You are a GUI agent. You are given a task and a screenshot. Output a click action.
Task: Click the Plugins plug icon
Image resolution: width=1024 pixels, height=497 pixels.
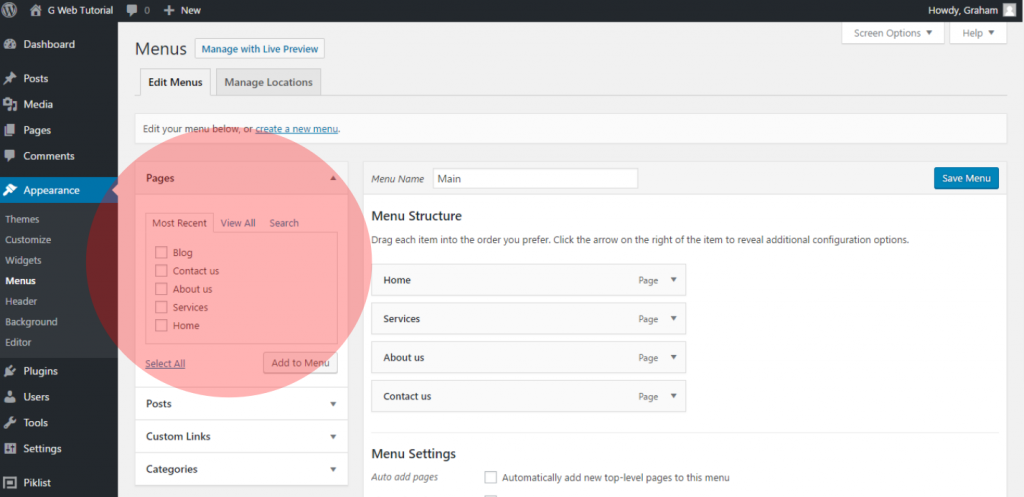coord(10,371)
